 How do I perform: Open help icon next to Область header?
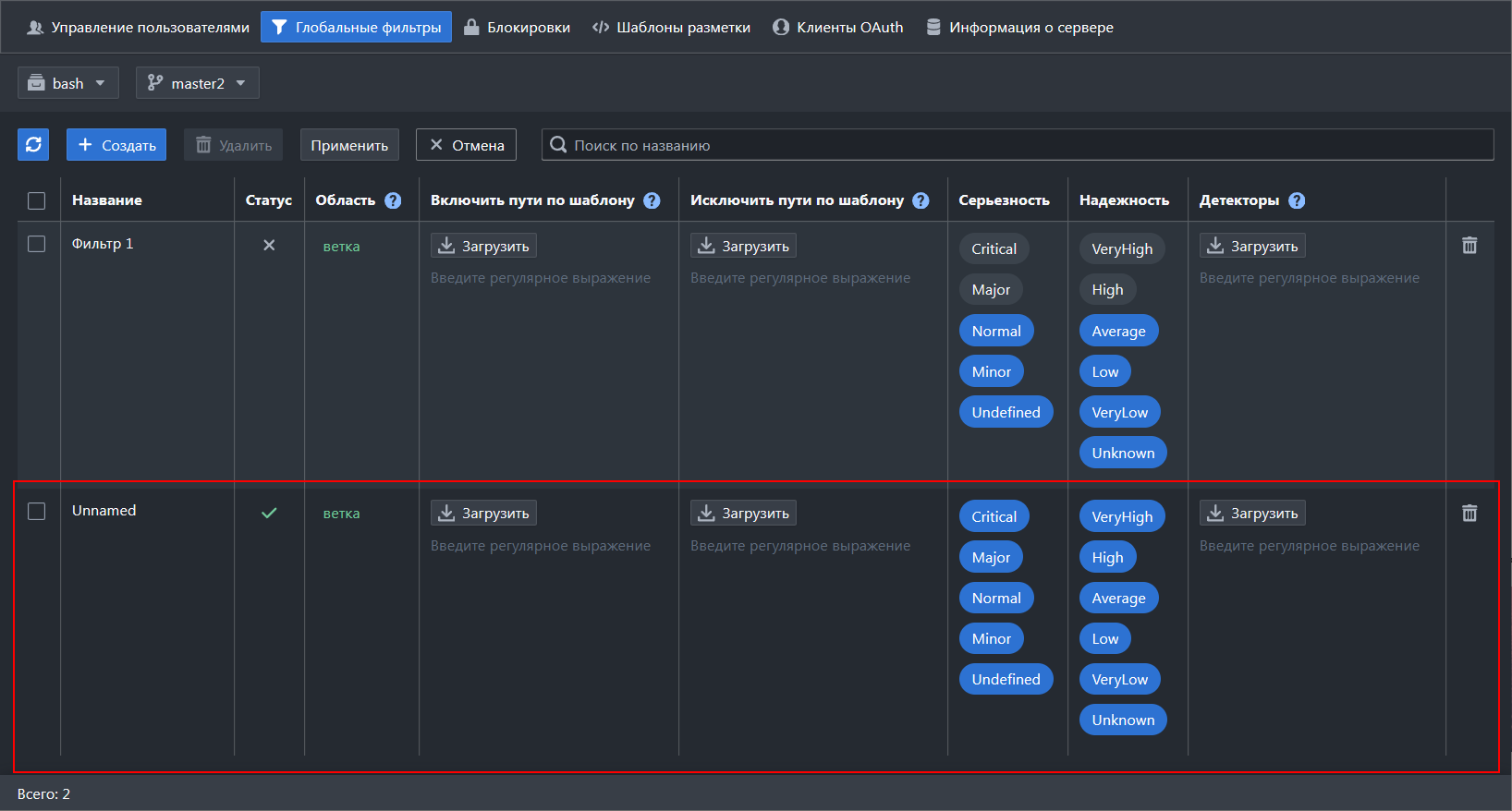pos(393,200)
